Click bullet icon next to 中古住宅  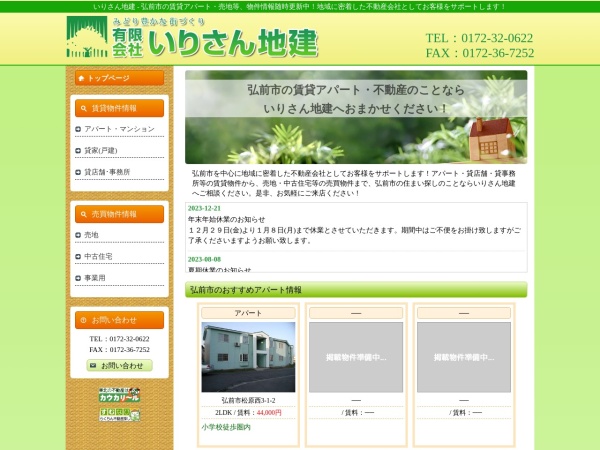coord(78,257)
